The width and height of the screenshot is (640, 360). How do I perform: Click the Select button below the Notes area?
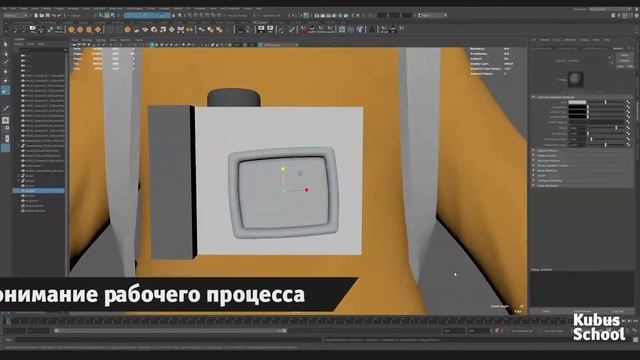coord(547,311)
